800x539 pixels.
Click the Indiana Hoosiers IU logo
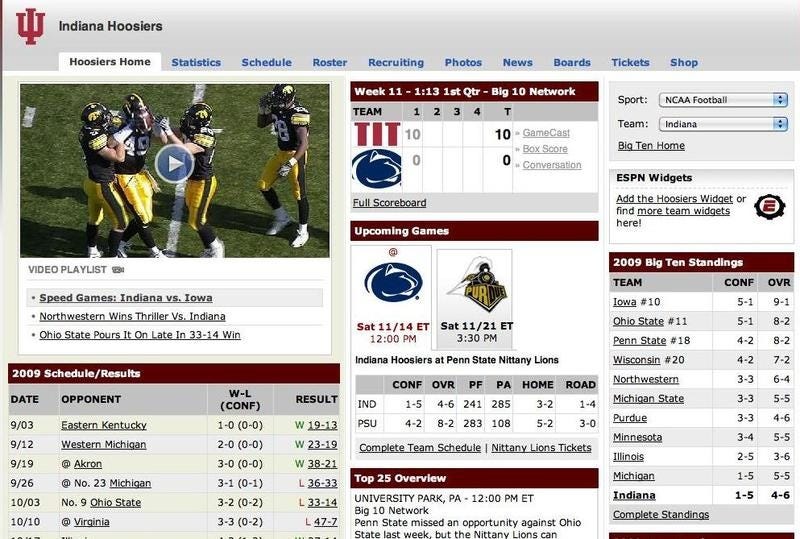(x=30, y=26)
